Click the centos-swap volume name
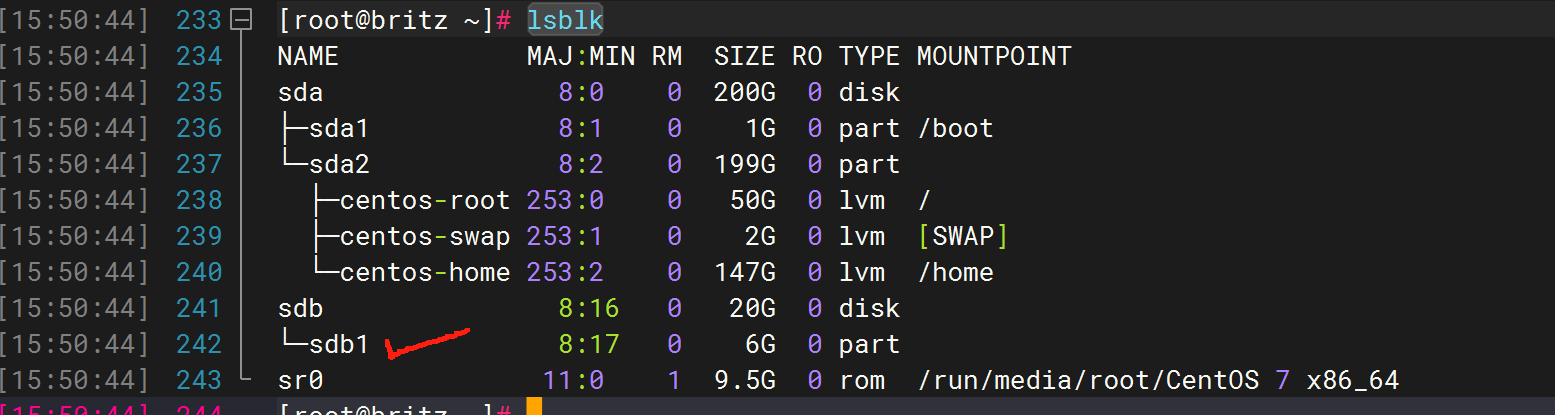1555x415 pixels. click(425, 236)
